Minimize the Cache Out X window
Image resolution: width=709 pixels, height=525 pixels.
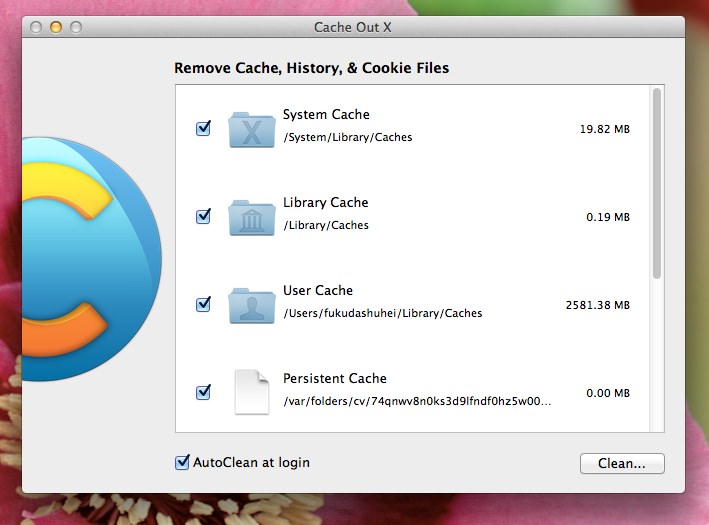[x=56, y=27]
